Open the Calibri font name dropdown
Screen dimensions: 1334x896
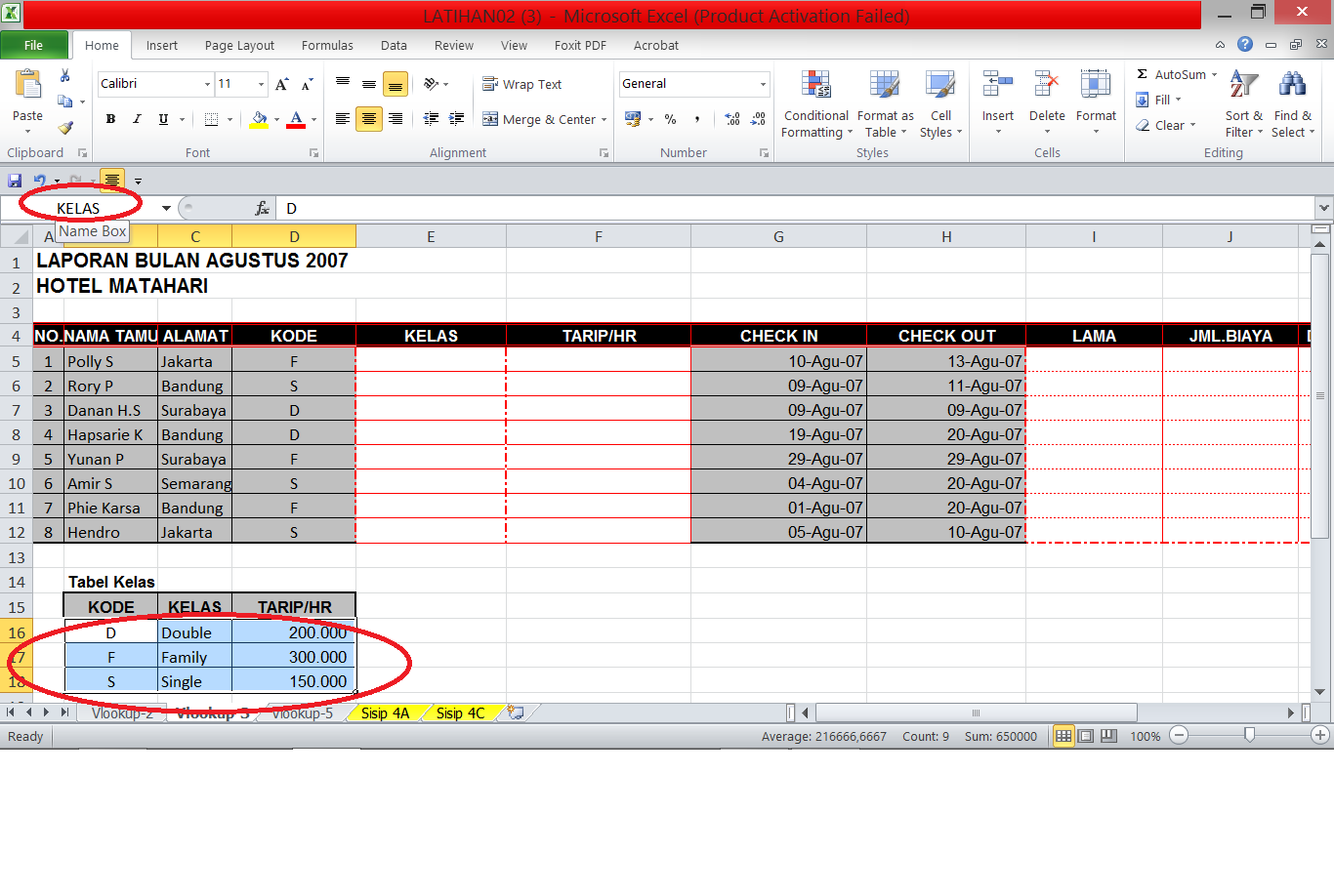[207, 84]
